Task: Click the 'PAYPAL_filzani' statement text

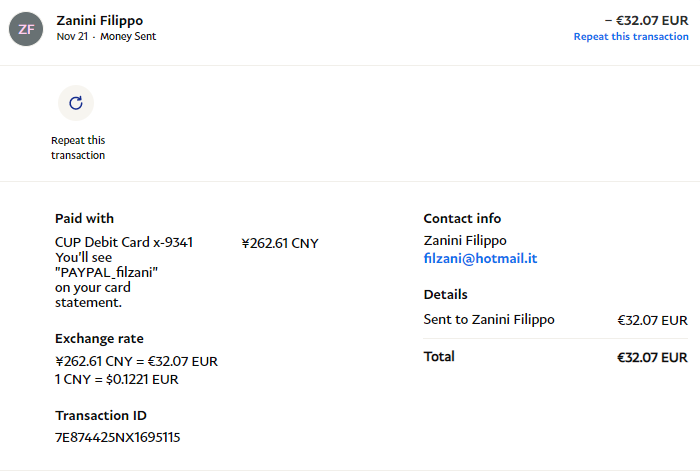Action: pos(108,272)
